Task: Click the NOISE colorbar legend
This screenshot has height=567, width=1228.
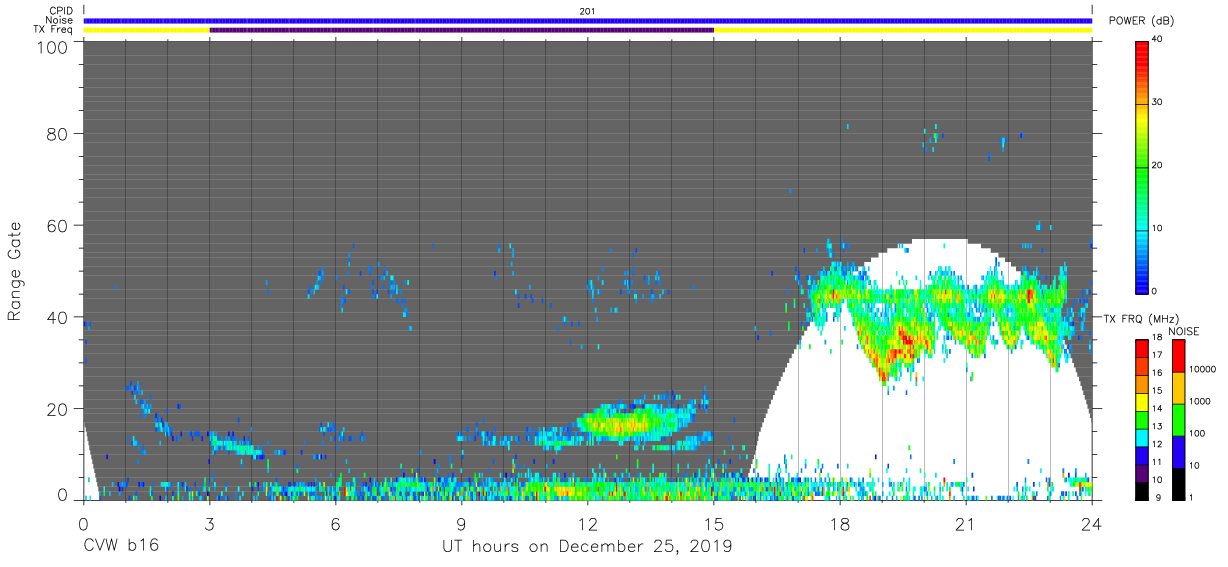Action: 1178,419
